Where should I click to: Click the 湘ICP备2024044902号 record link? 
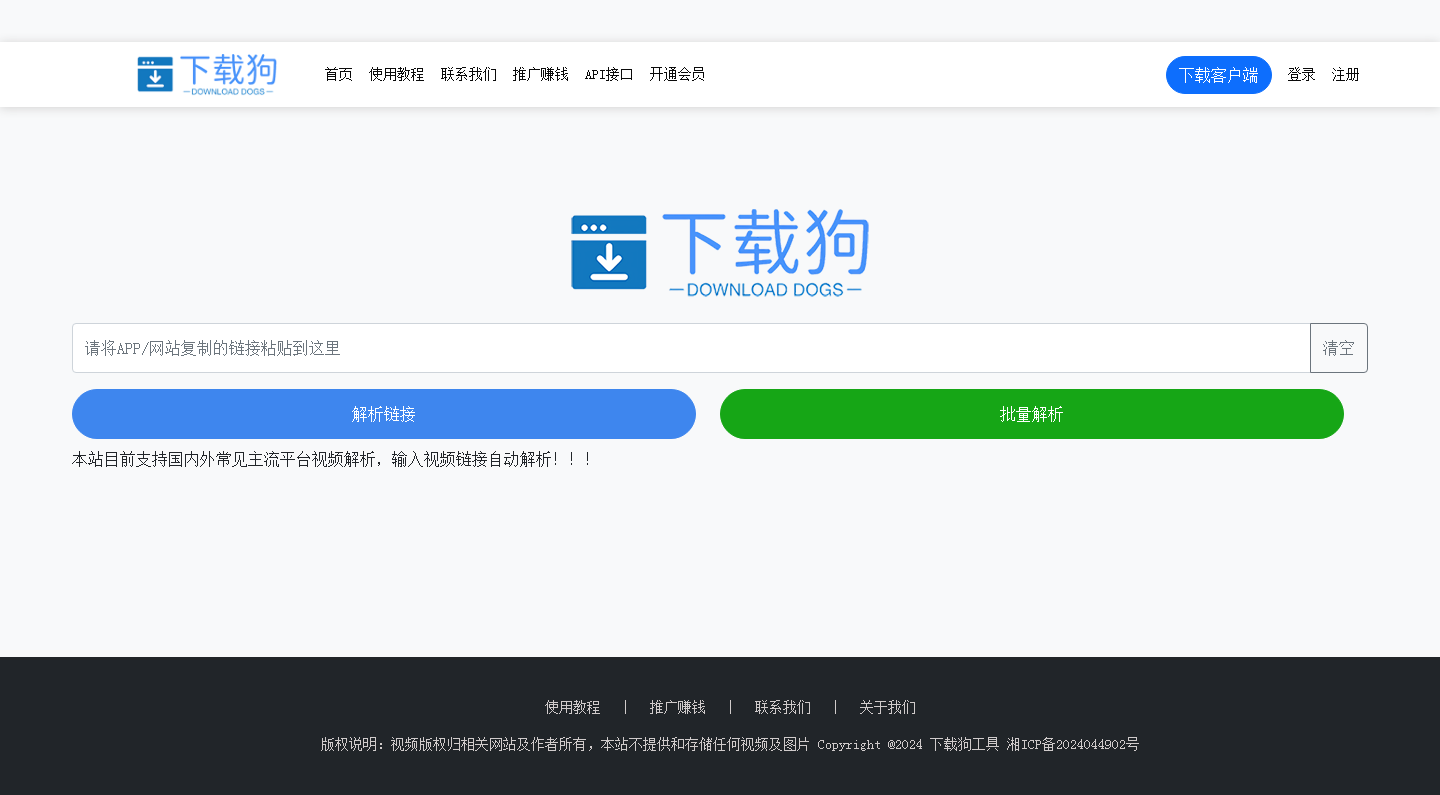pyautogui.click(x=1072, y=744)
